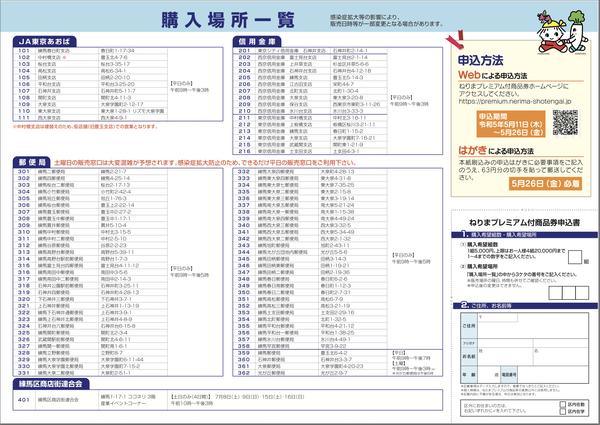600x425 pixels.
Task: Select the 郵便局 section tab
Action: [32, 162]
